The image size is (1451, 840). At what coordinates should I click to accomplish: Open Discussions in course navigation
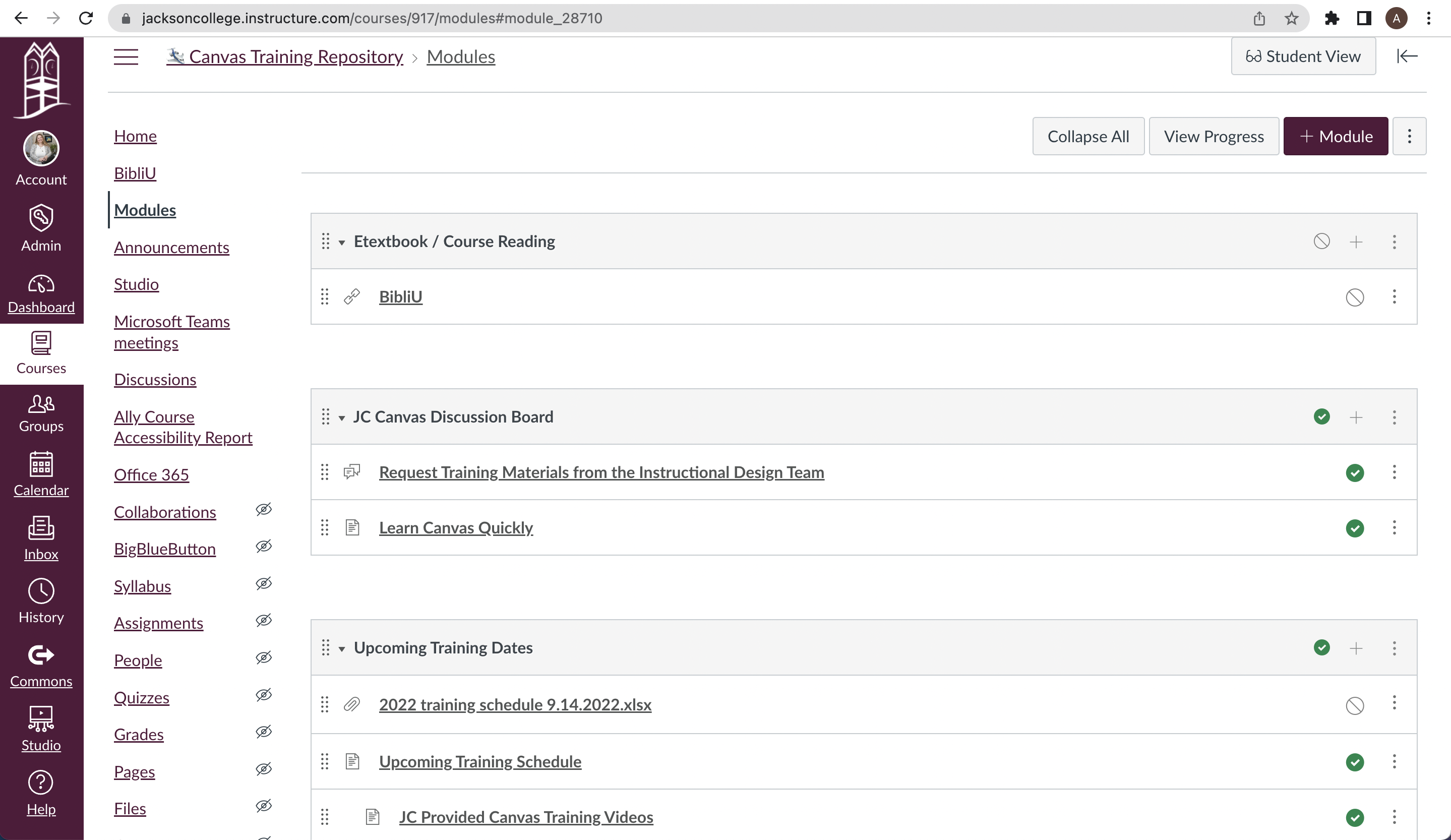pyautogui.click(x=155, y=380)
